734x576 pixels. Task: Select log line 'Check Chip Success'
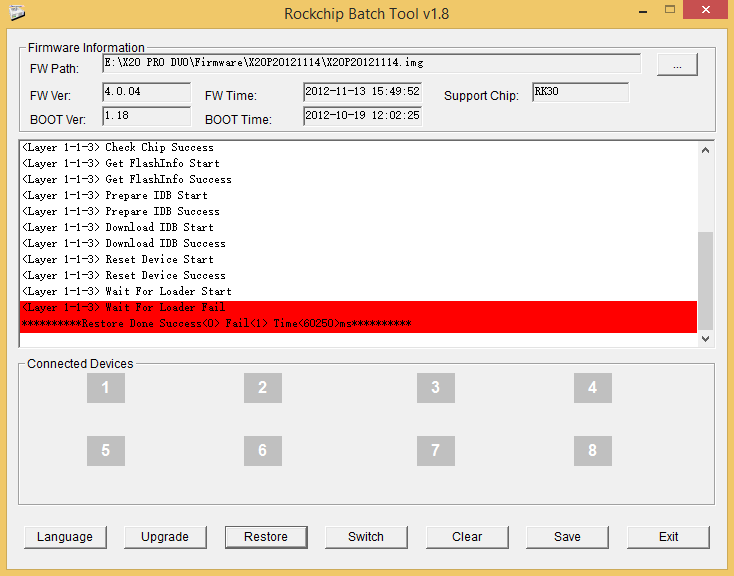(x=359, y=148)
